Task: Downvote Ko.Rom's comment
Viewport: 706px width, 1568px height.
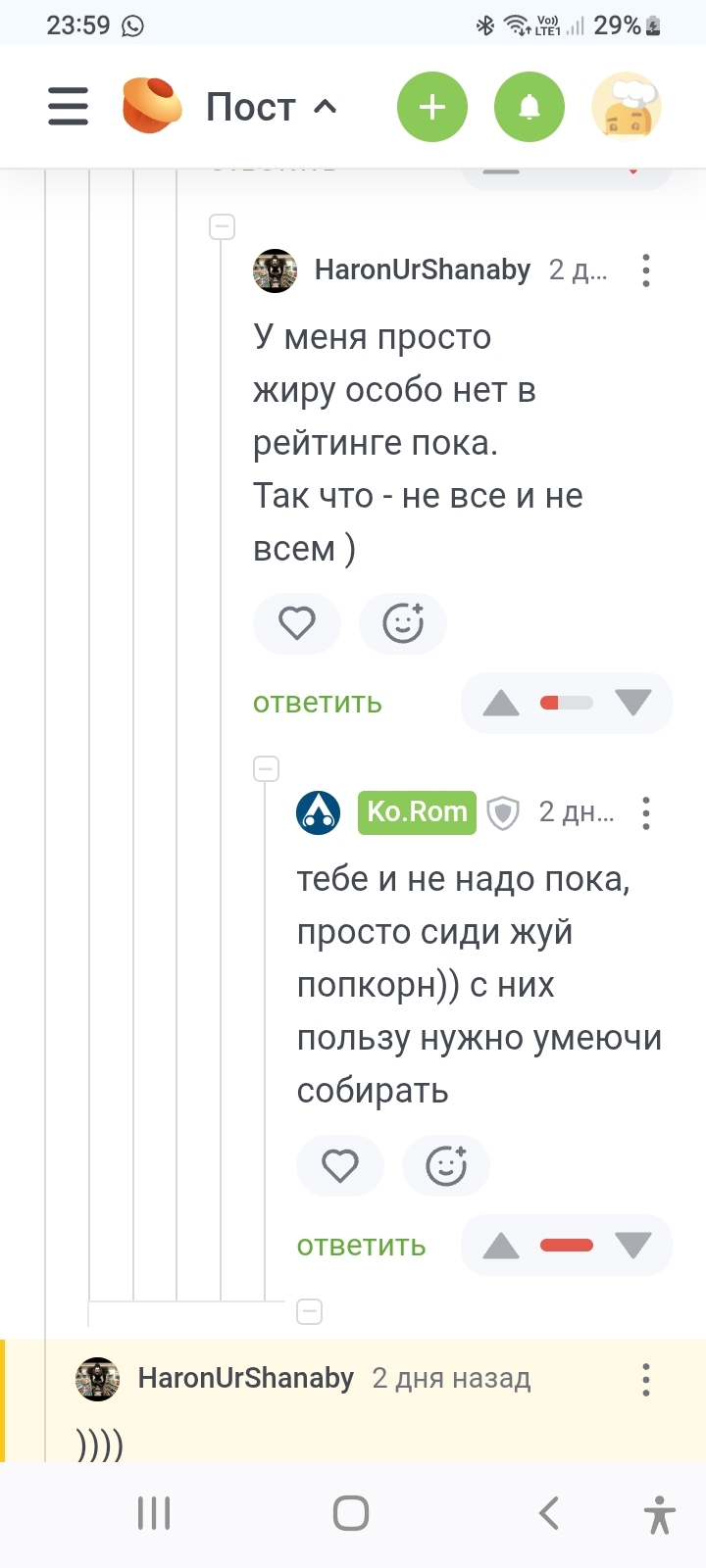Action: click(632, 1246)
